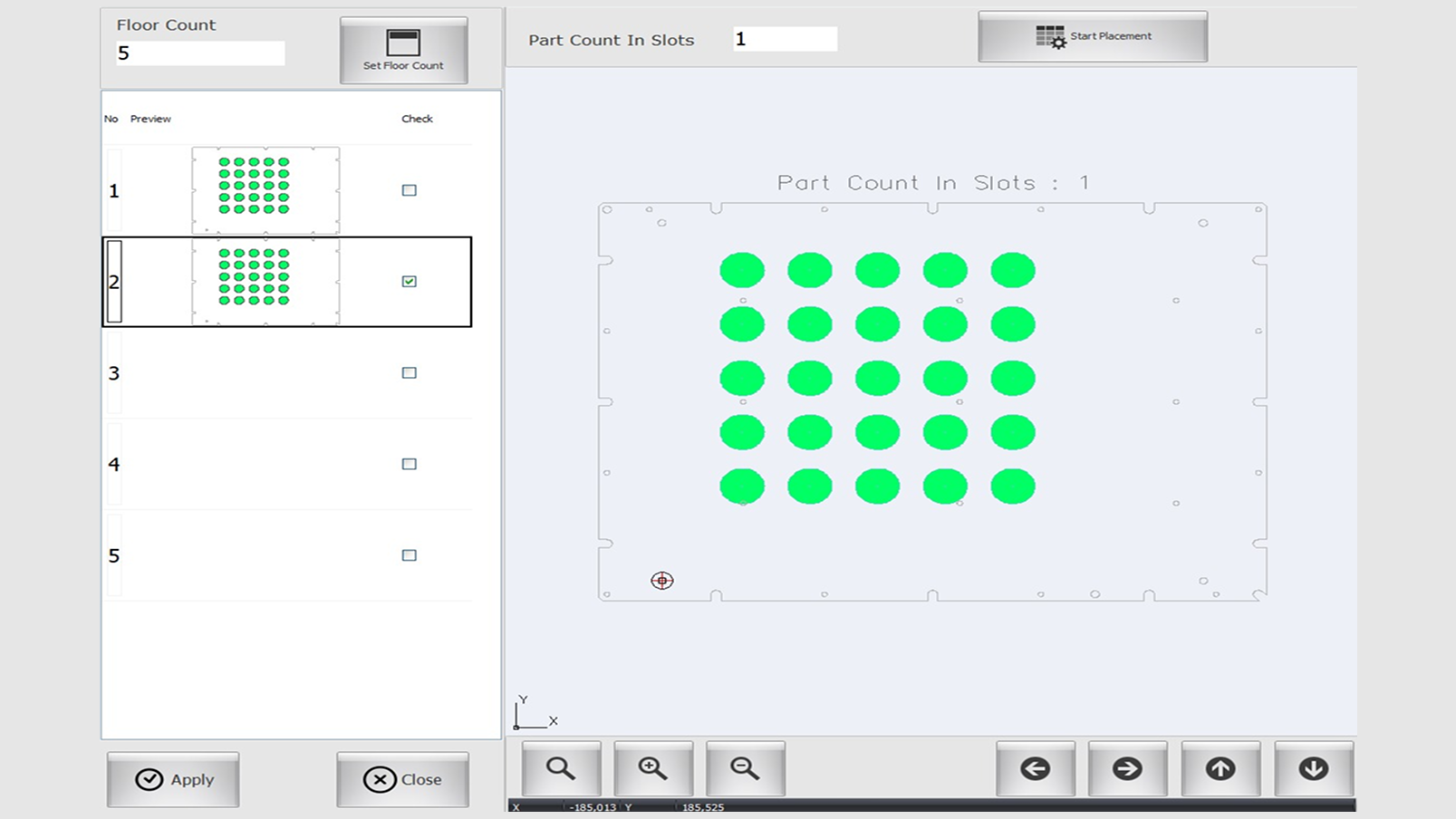Screen dimensions: 1456x819
Task: Select the floor 2 preview thumbnail
Action: coord(265,281)
